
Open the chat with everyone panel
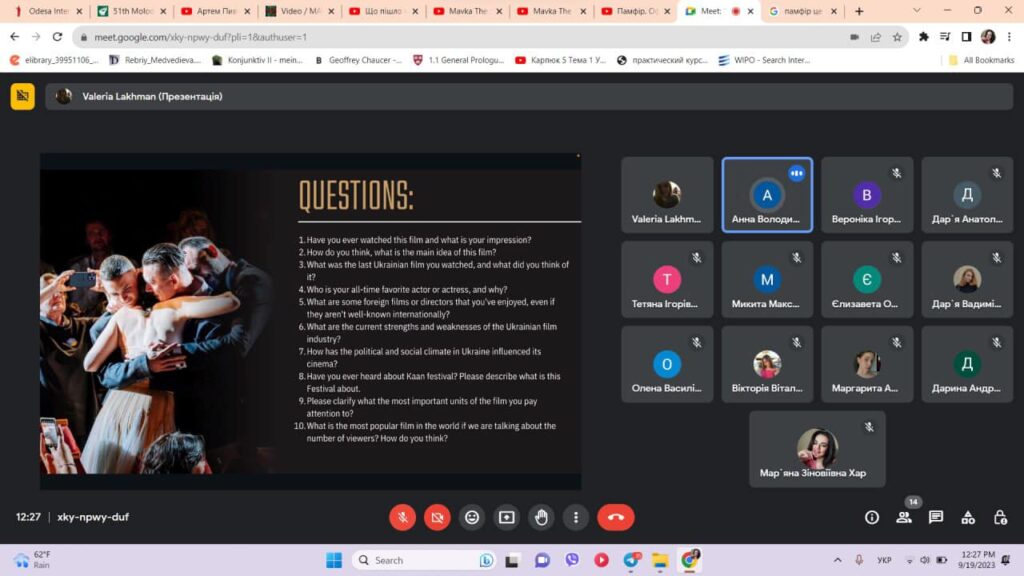(x=936, y=517)
